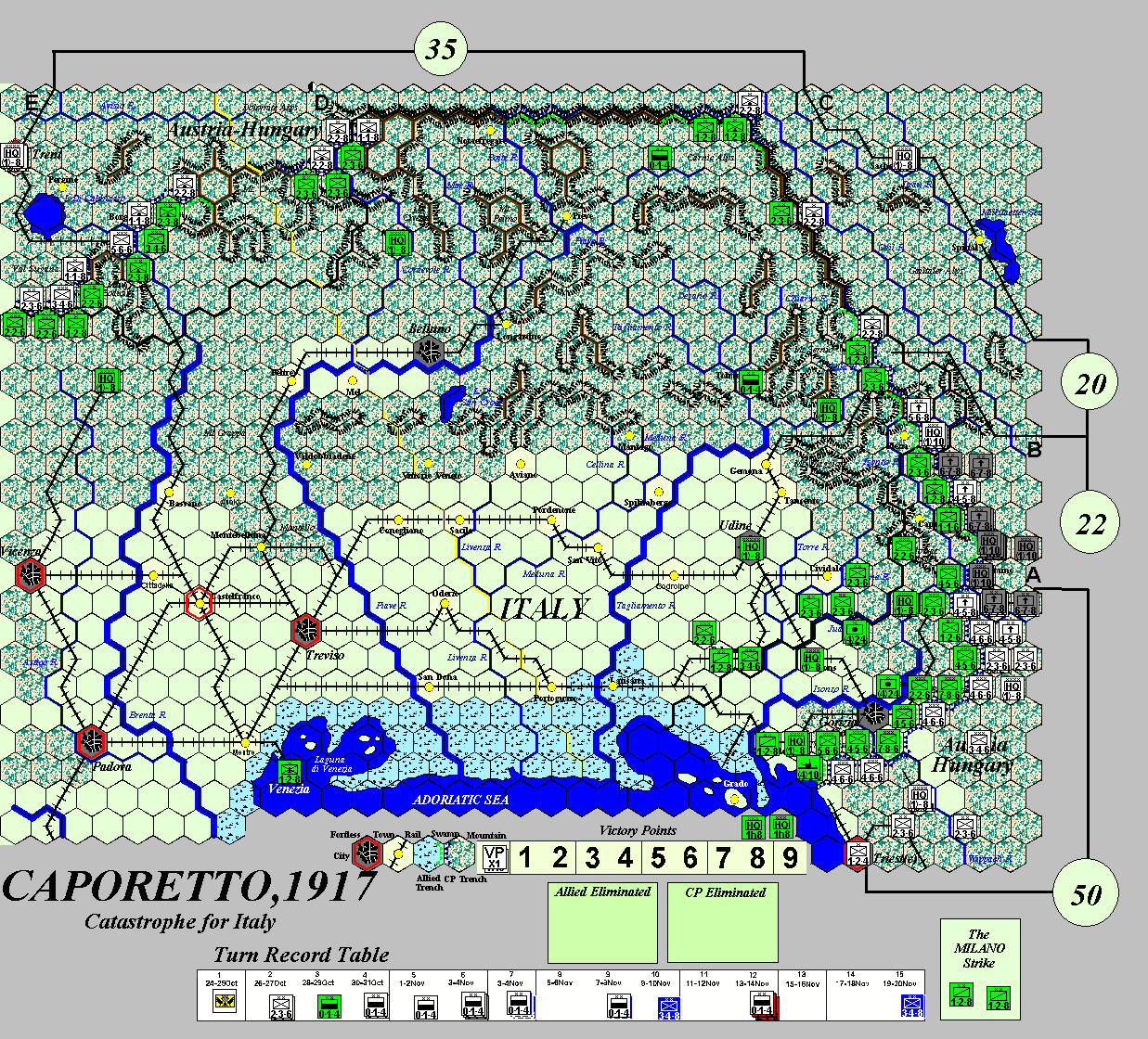This screenshot has height=1039, width=1148.
Task: Select the red-outlined Castelfranco hex
Action: tap(199, 602)
